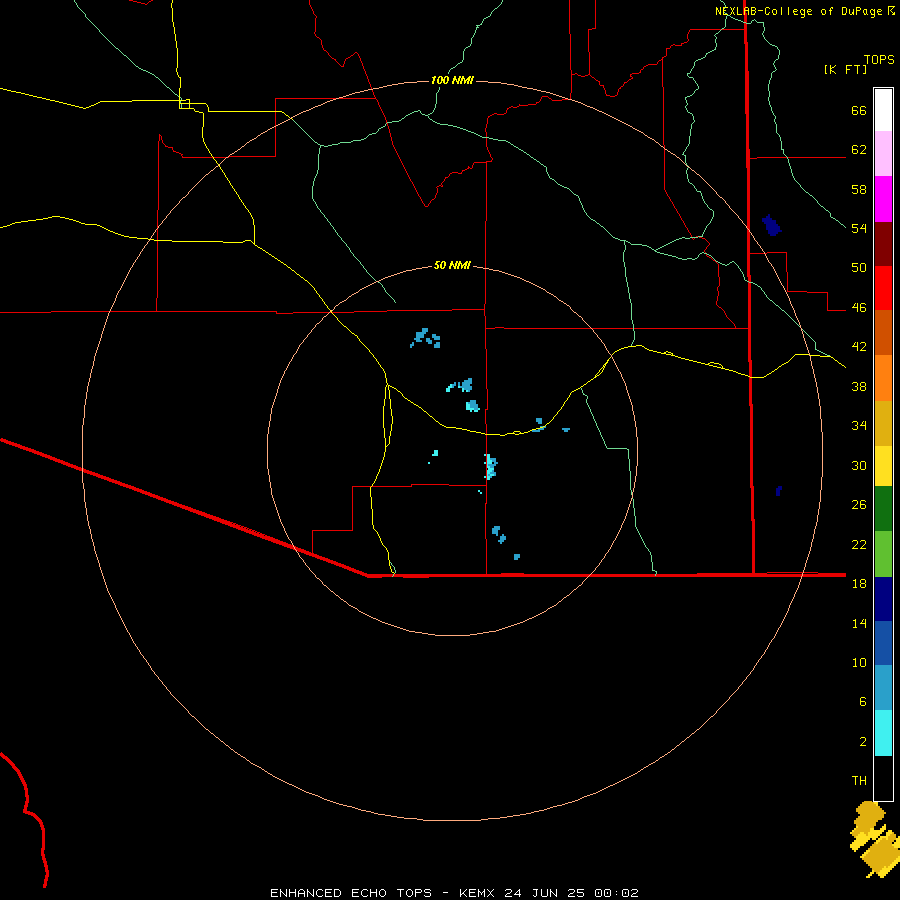This screenshot has width=900, height=900.
Task: Select the light blue legend swatch
Action: point(883,687)
